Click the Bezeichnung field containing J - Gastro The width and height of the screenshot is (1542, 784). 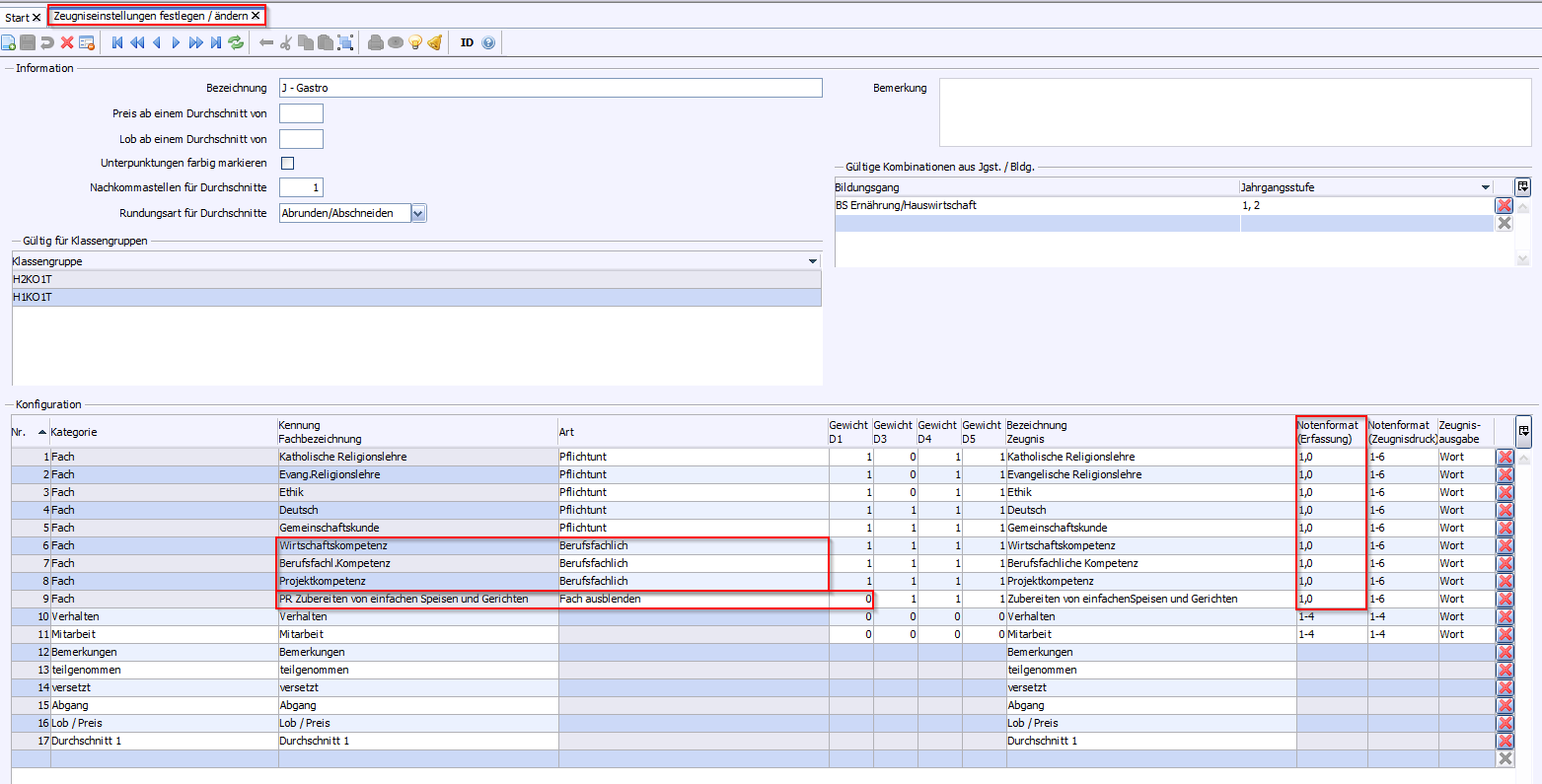tap(550, 89)
